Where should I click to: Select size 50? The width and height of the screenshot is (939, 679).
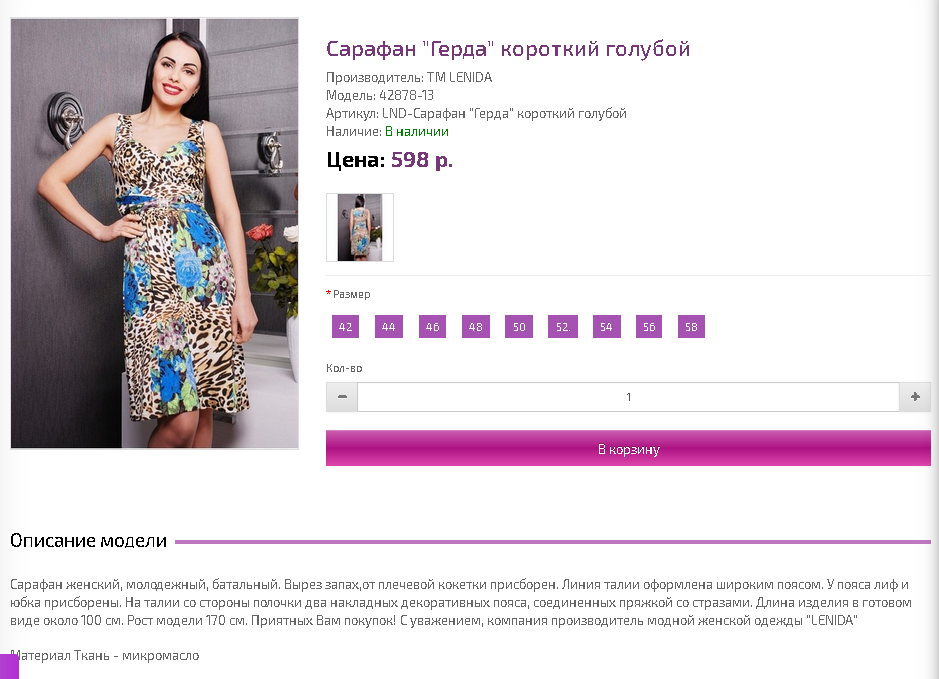[x=519, y=327]
